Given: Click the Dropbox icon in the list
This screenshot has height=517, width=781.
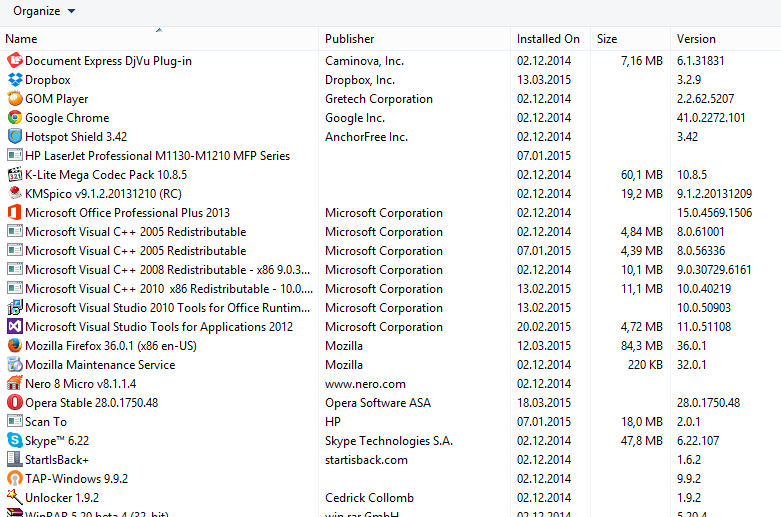Looking at the screenshot, I should click(15, 80).
